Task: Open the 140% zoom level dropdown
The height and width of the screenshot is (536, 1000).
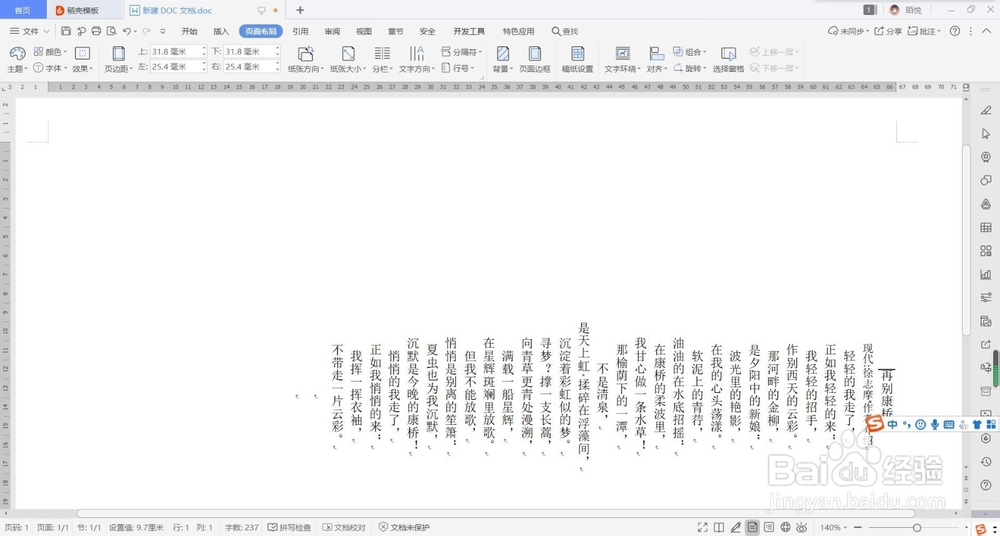Action: click(834, 528)
